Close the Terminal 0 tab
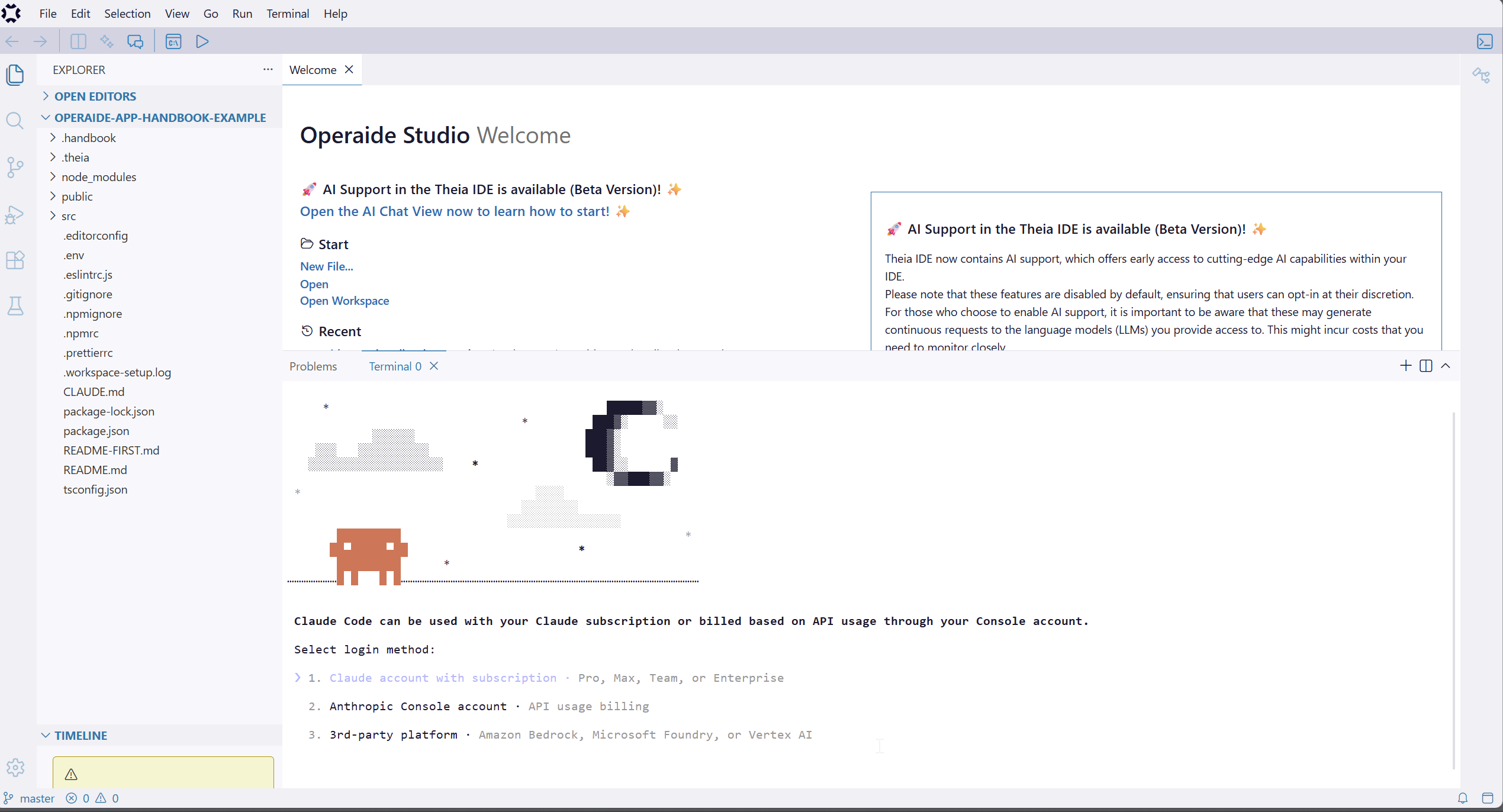Screen dimensions: 1503x812 point(434,366)
